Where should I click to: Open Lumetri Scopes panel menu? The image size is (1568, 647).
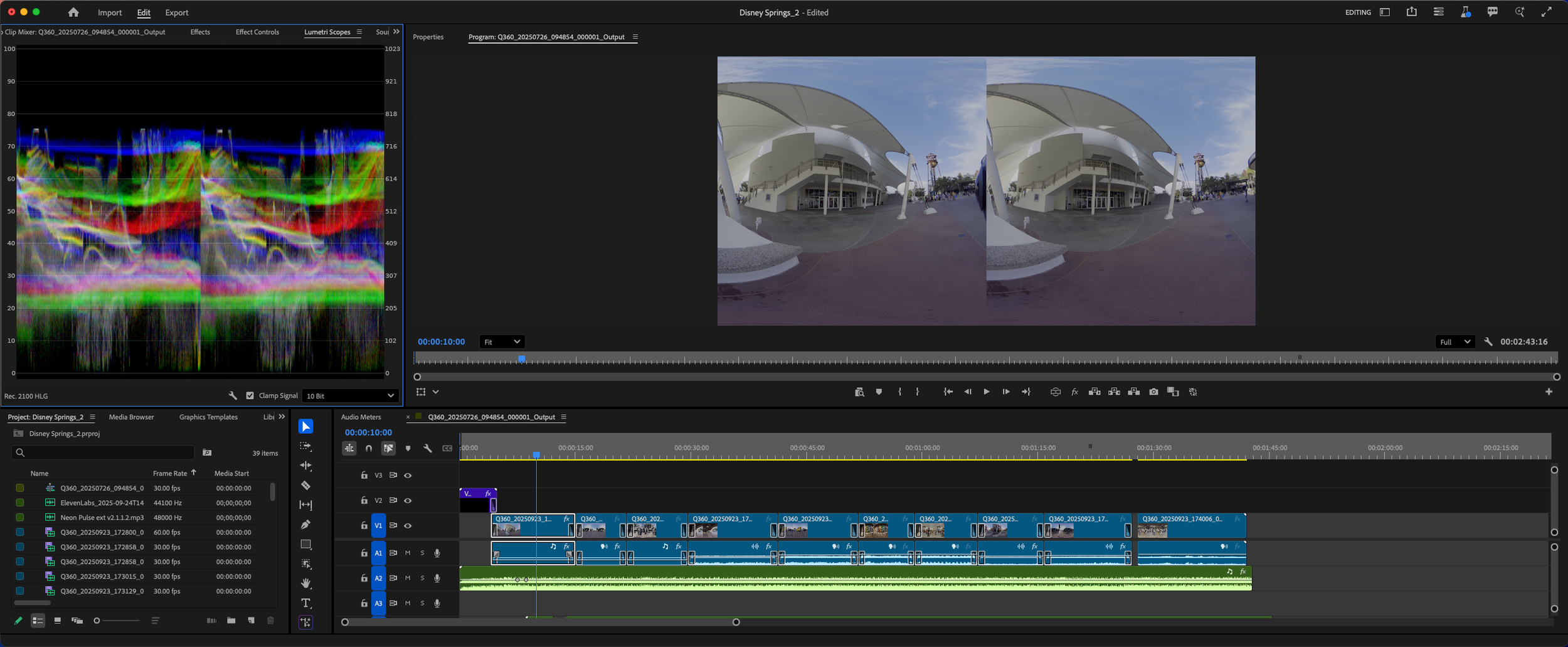pos(359,32)
